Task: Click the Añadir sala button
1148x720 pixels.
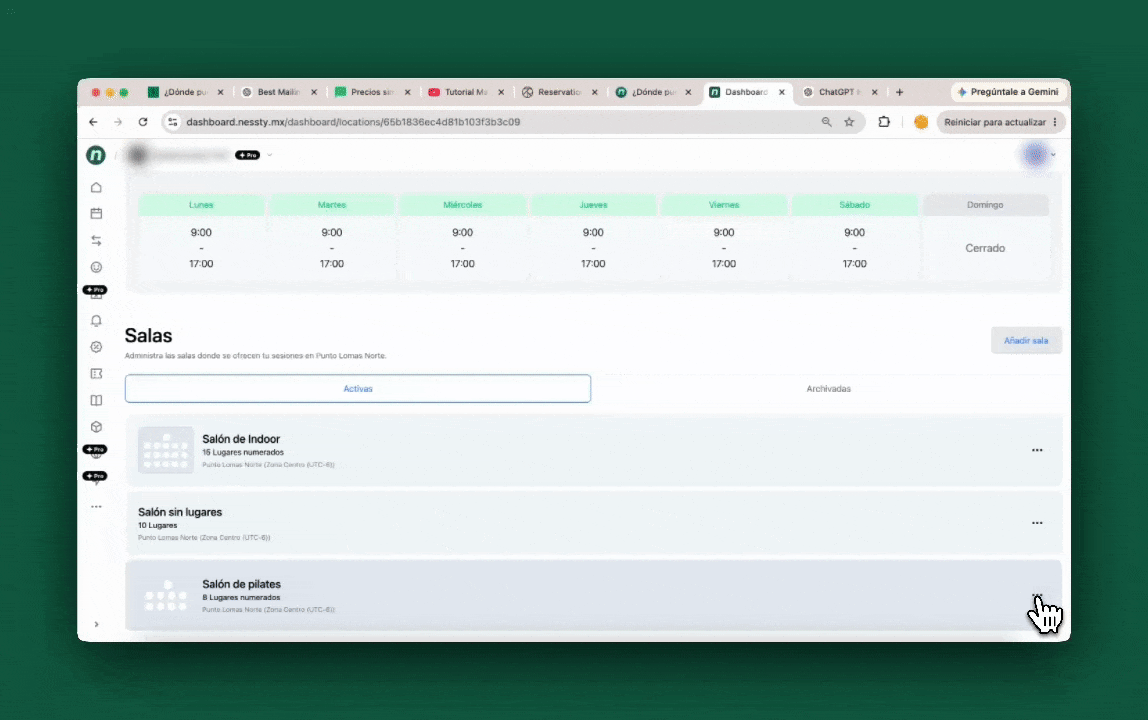Action: (x=1026, y=341)
